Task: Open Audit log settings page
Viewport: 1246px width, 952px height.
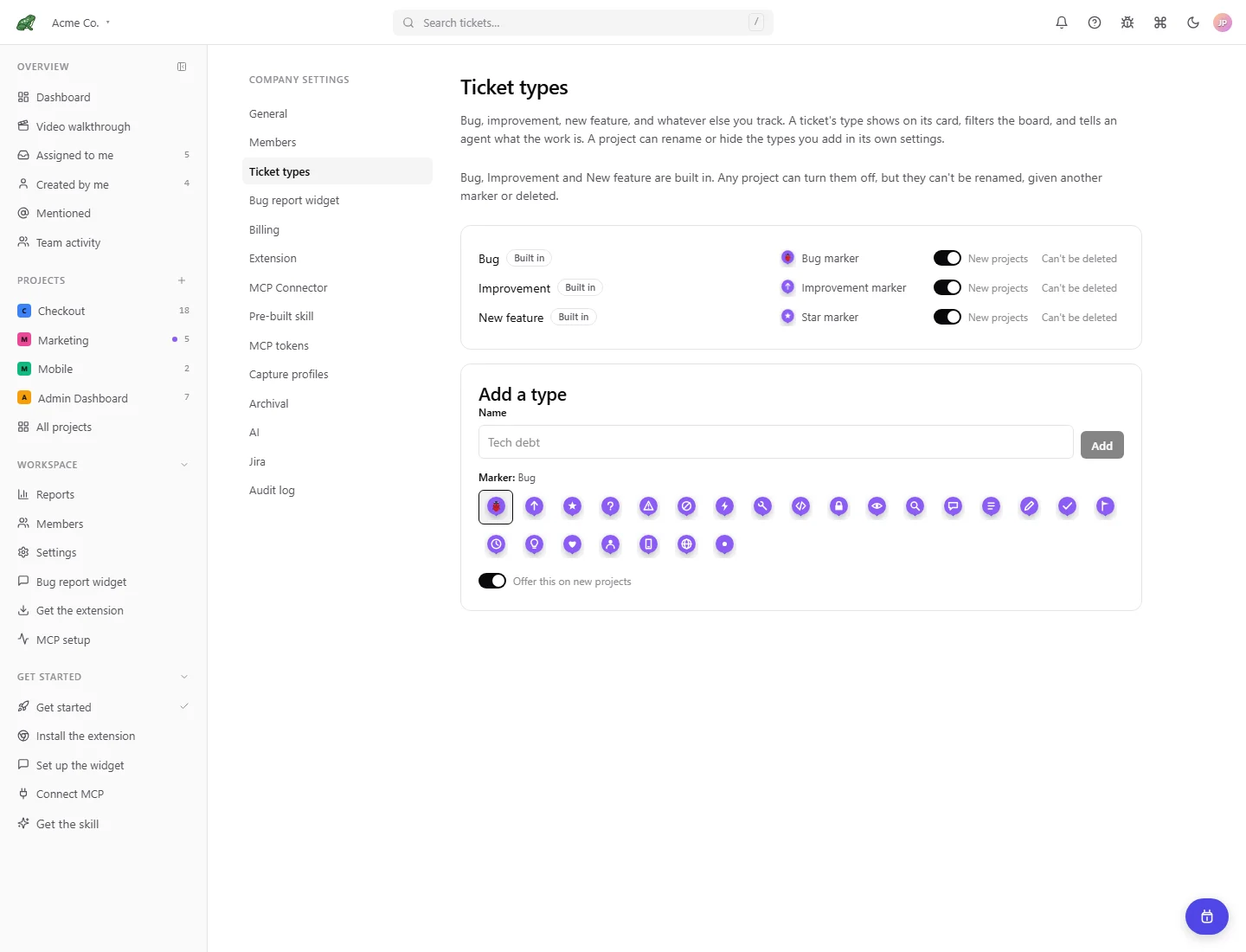Action: [337, 490]
